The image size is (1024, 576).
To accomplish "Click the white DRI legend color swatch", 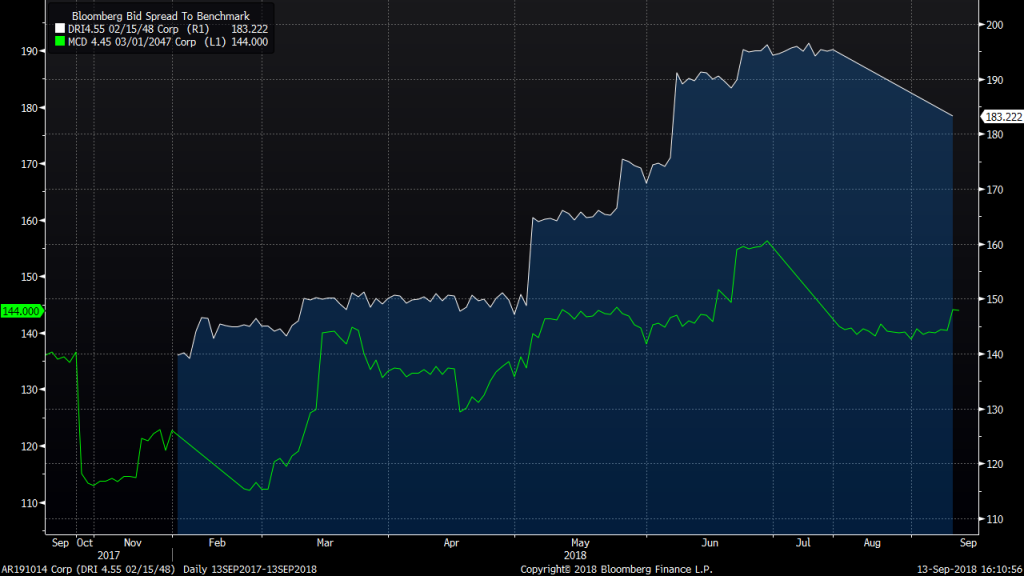I will (x=59, y=29).
